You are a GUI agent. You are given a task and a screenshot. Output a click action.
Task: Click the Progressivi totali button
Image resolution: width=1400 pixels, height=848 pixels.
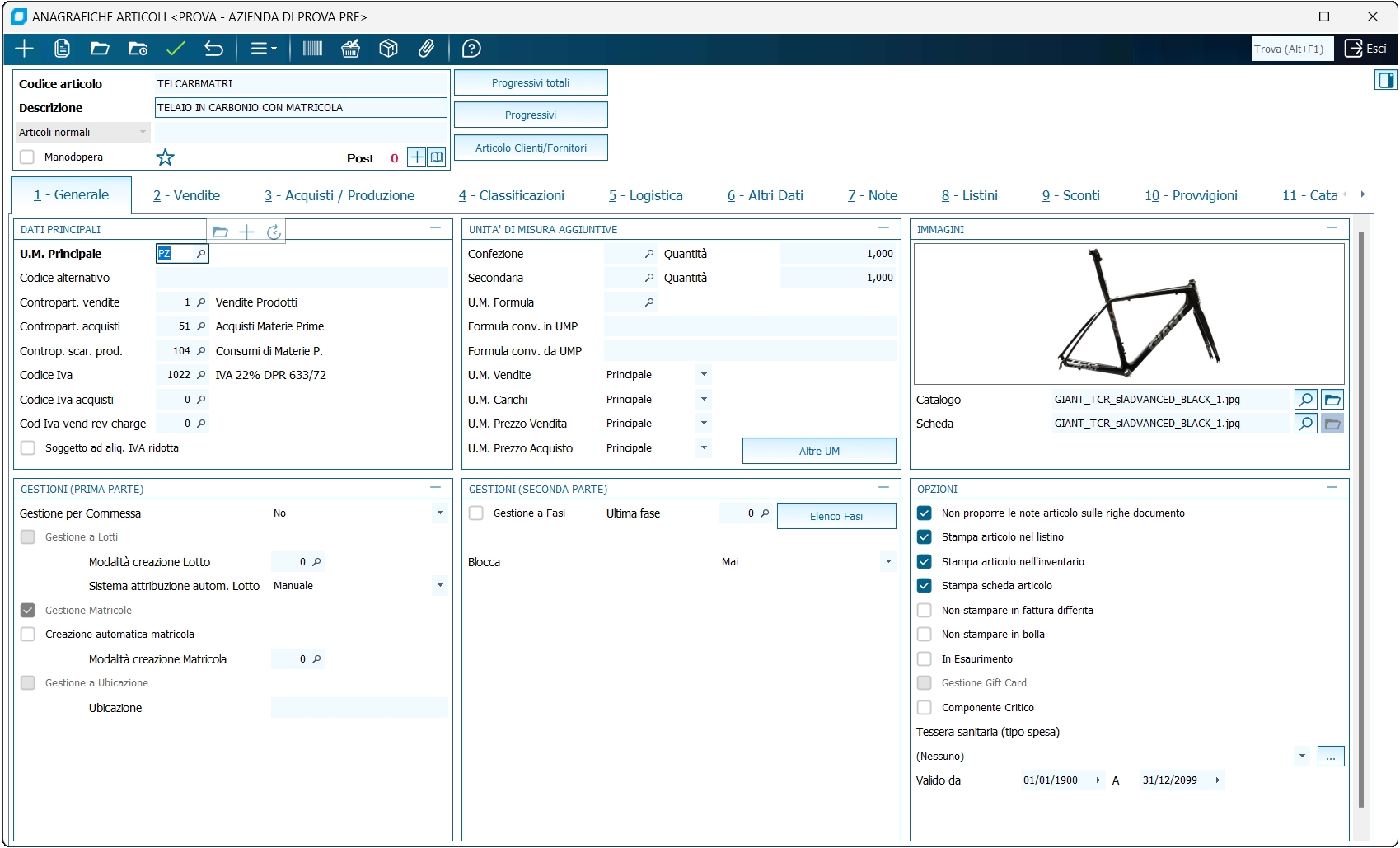531,83
